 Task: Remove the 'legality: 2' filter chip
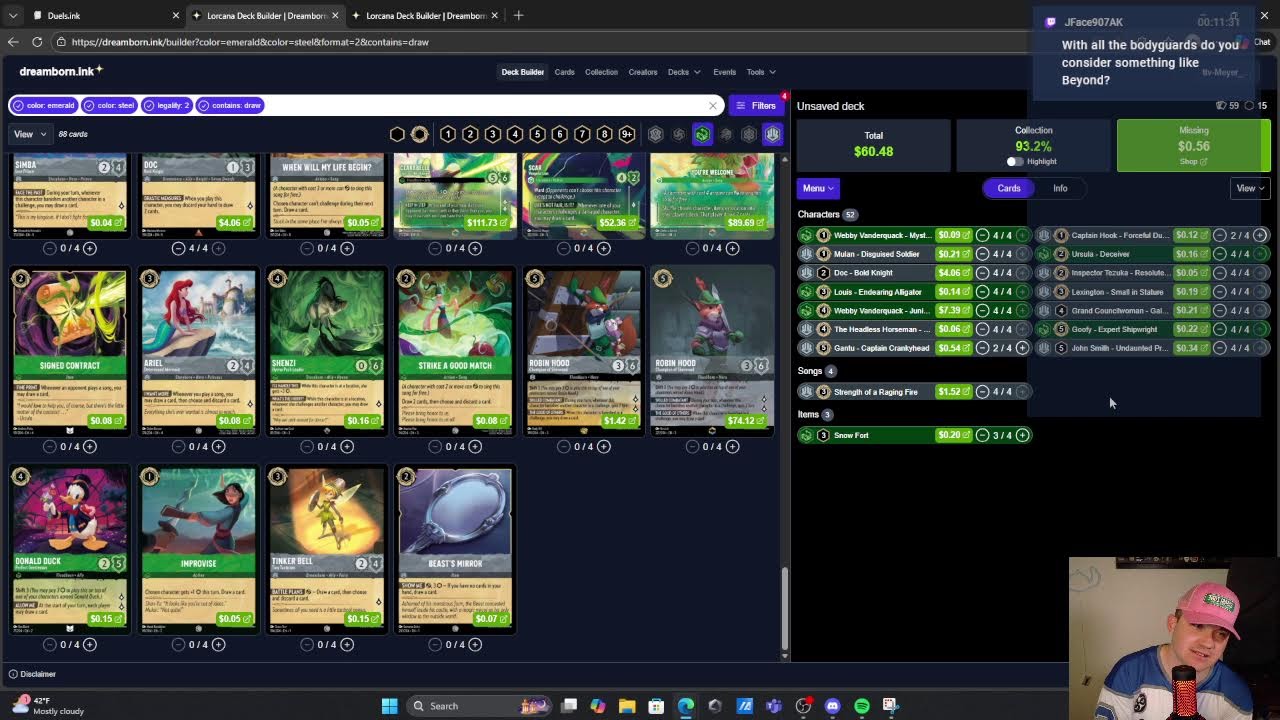click(x=167, y=105)
